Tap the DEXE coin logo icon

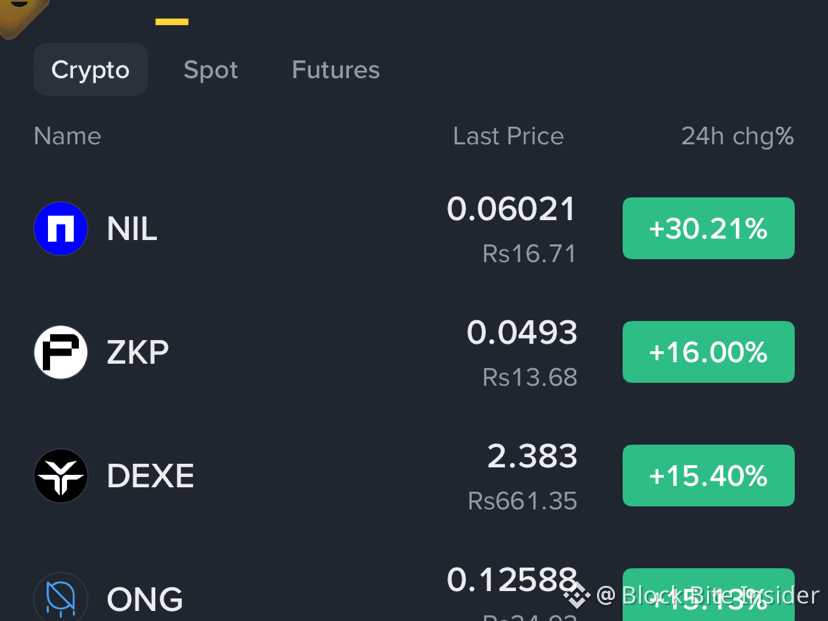[61, 476]
